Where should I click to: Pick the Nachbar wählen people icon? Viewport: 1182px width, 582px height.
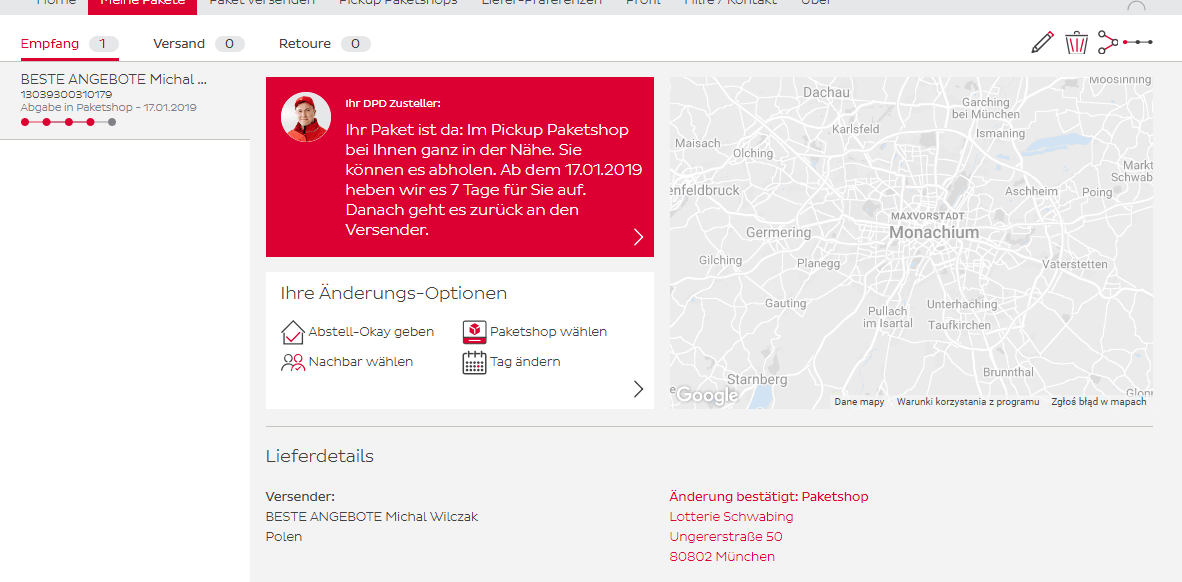292,362
